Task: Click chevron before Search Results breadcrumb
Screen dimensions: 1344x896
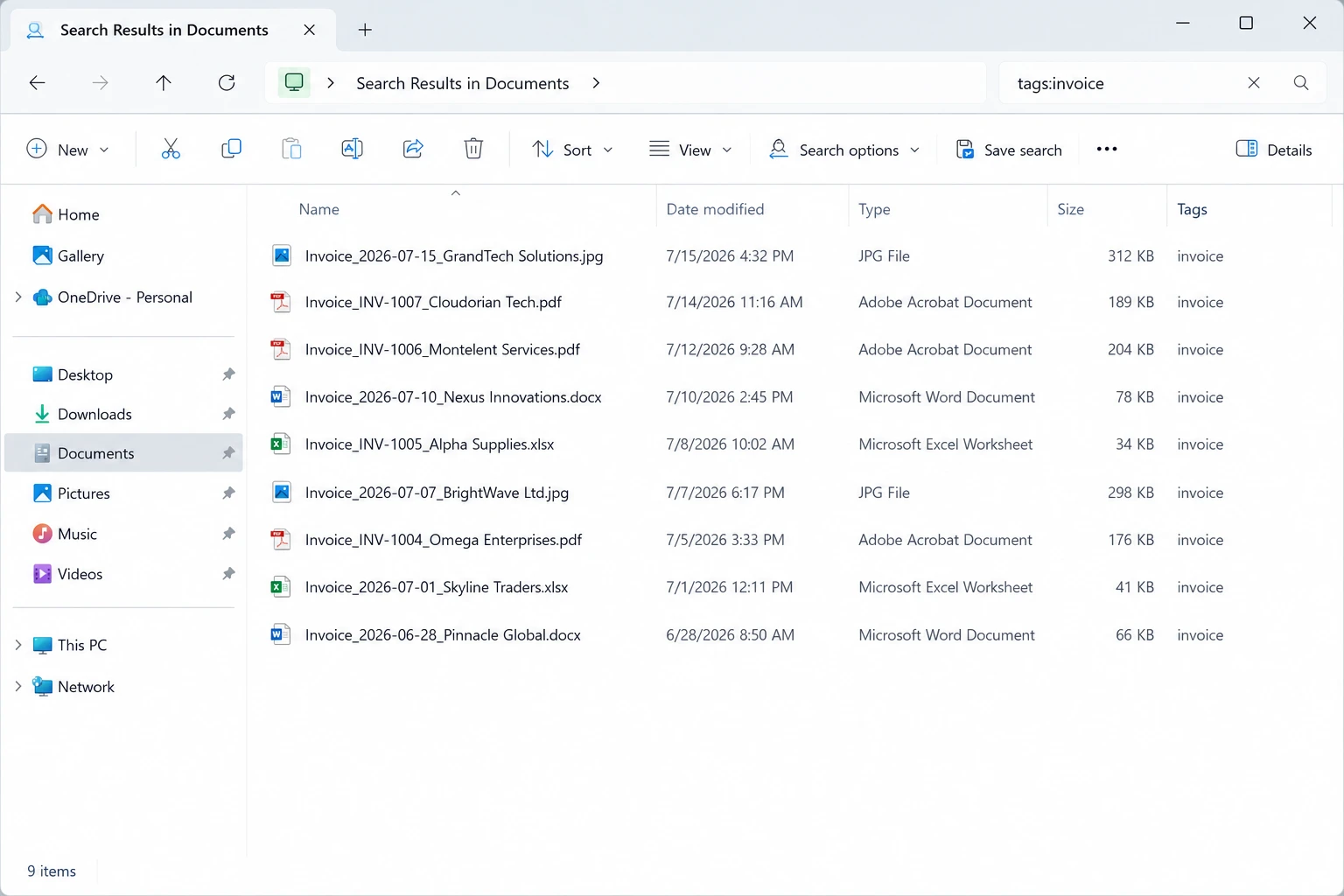Action: coord(331,83)
